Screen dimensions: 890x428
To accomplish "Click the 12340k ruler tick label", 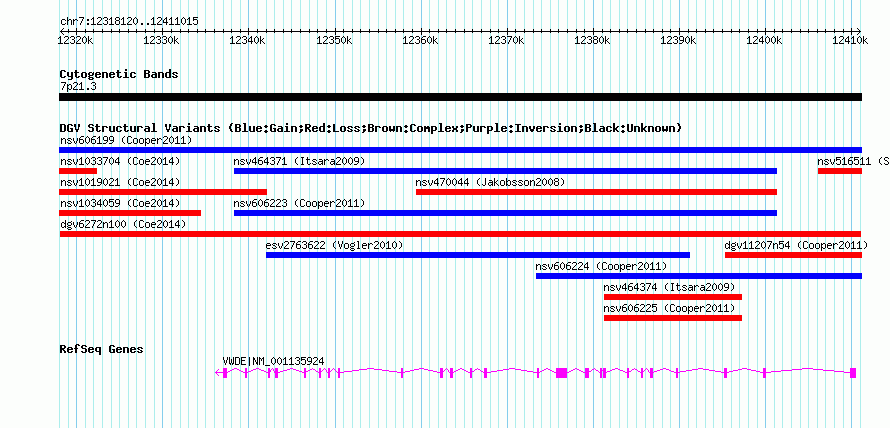I will (248, 40).
